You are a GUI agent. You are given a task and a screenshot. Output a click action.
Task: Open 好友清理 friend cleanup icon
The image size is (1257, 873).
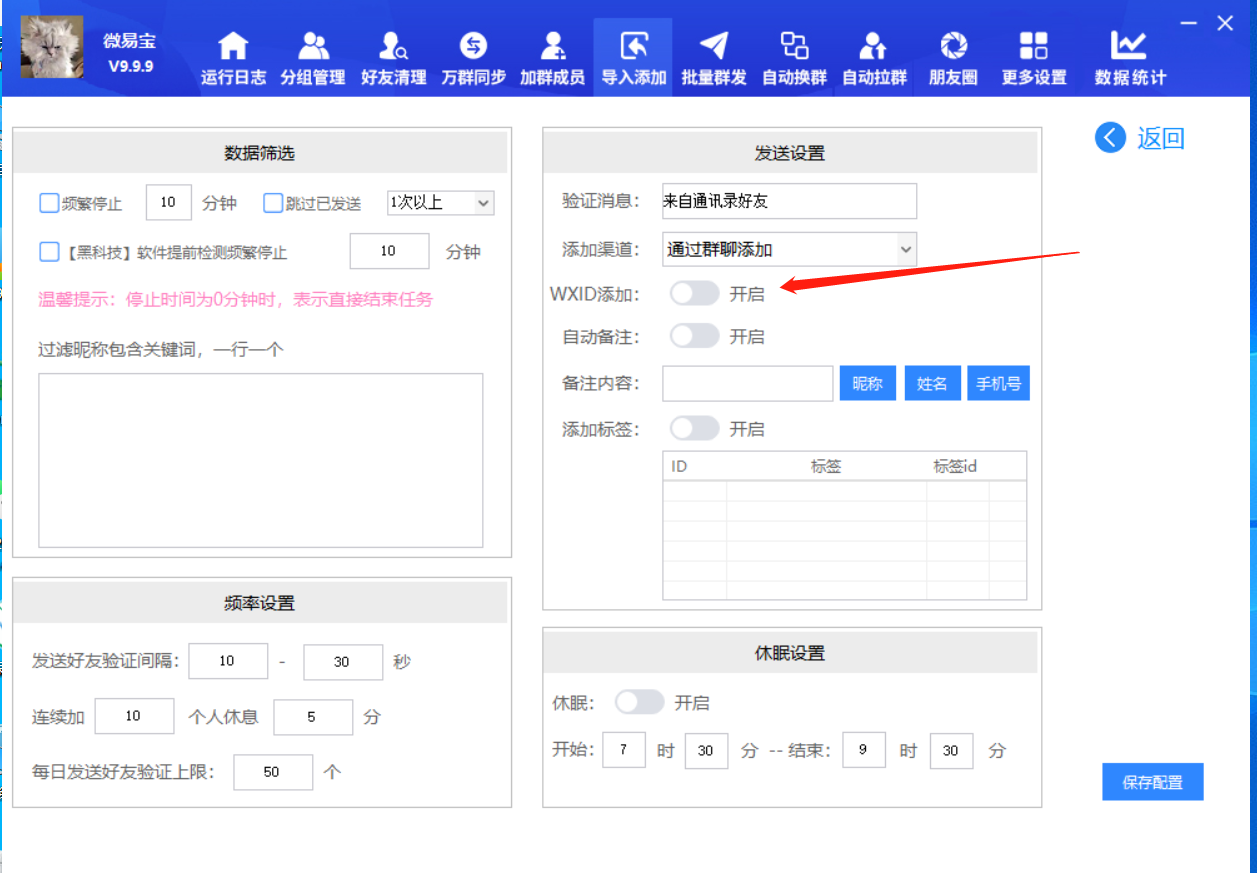[x=393, y=47]
